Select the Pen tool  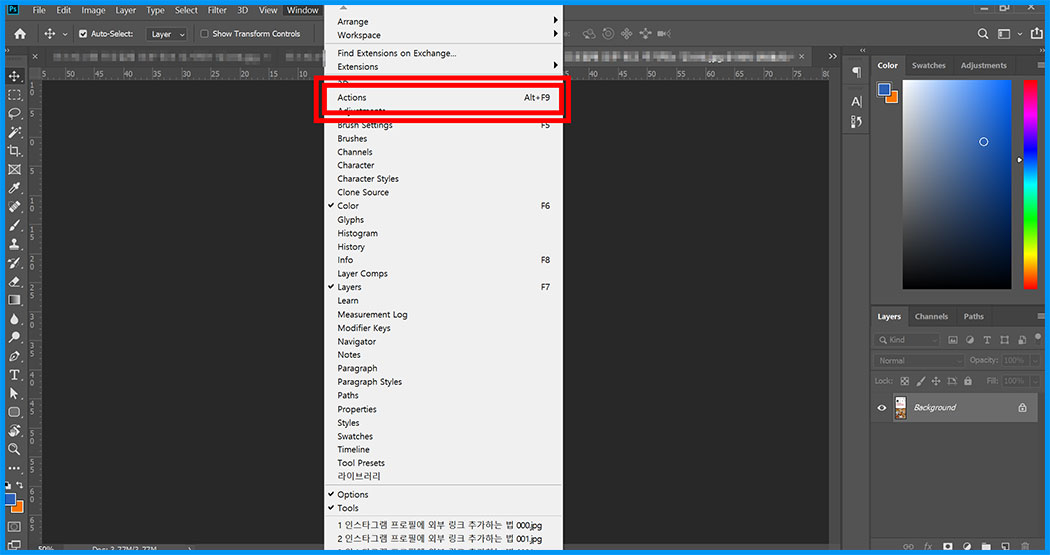[x=14, y=356]
